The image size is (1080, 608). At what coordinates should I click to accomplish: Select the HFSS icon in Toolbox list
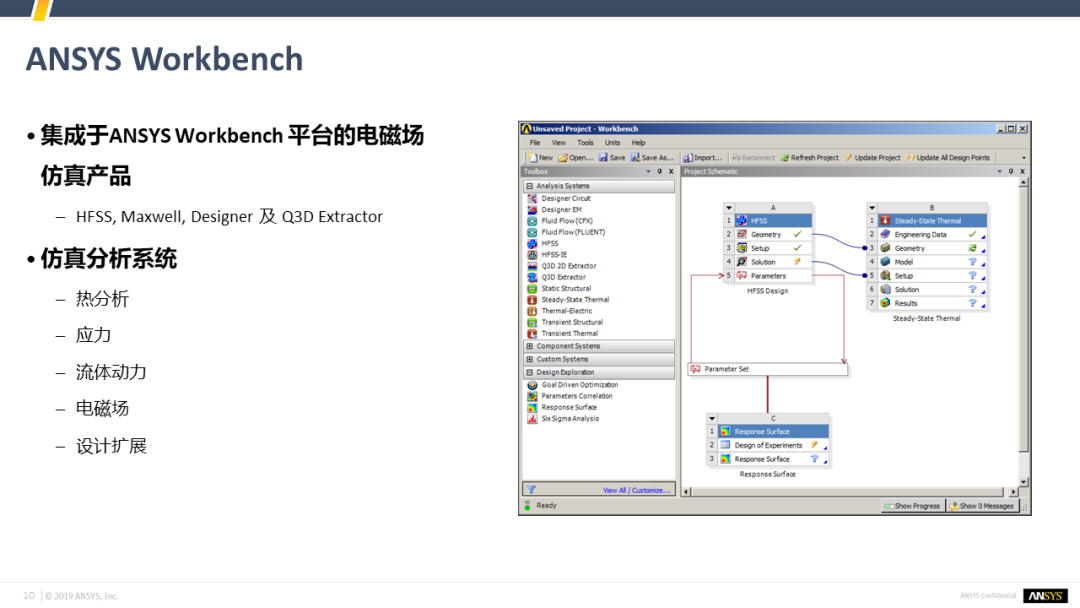click(x=532, y=243)
